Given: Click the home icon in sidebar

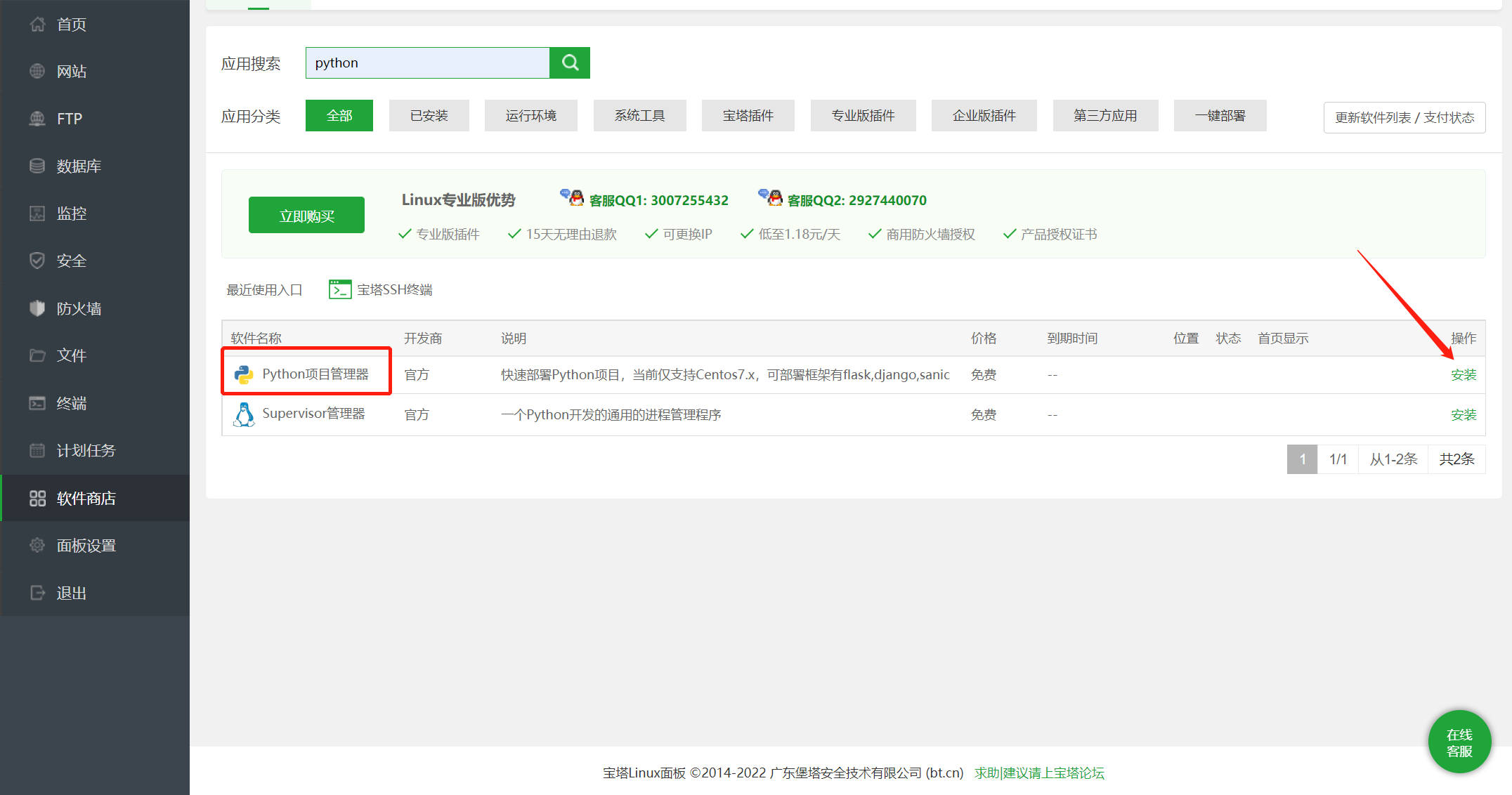Looking at the screenshot, I should tap(37, 25).
